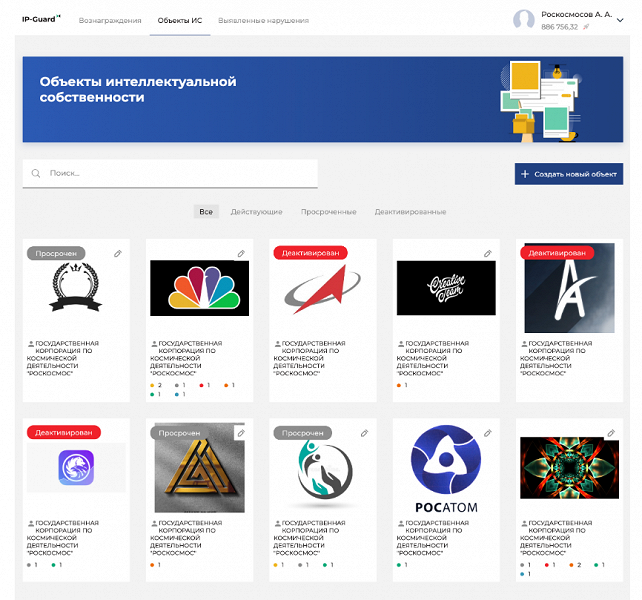Open the Вознаграждения tab
This screenshot has height=600, width=642.
pyautogui.click(x=110, y=20)
